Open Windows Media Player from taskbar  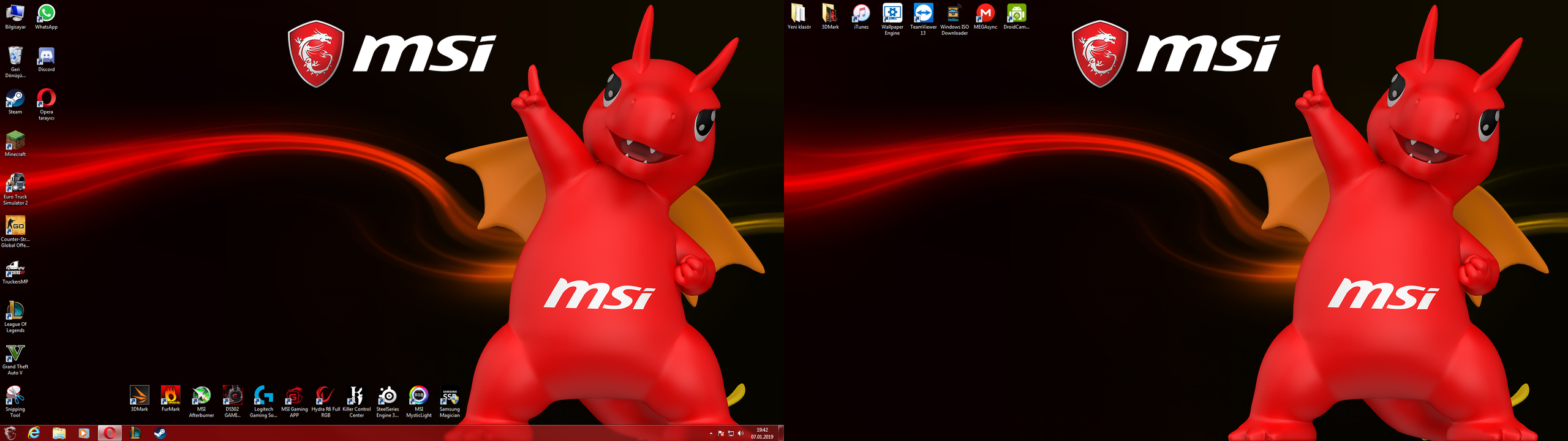coord(84,433)
